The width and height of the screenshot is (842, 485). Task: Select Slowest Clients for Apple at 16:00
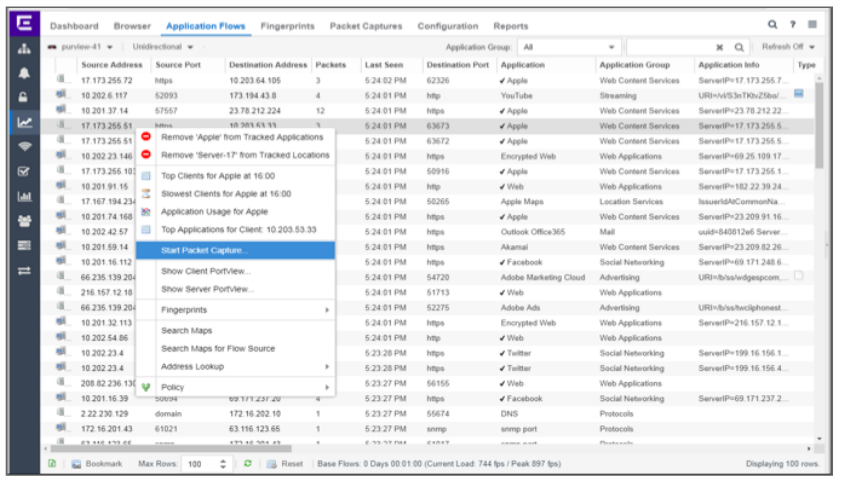tap(235, 193)
